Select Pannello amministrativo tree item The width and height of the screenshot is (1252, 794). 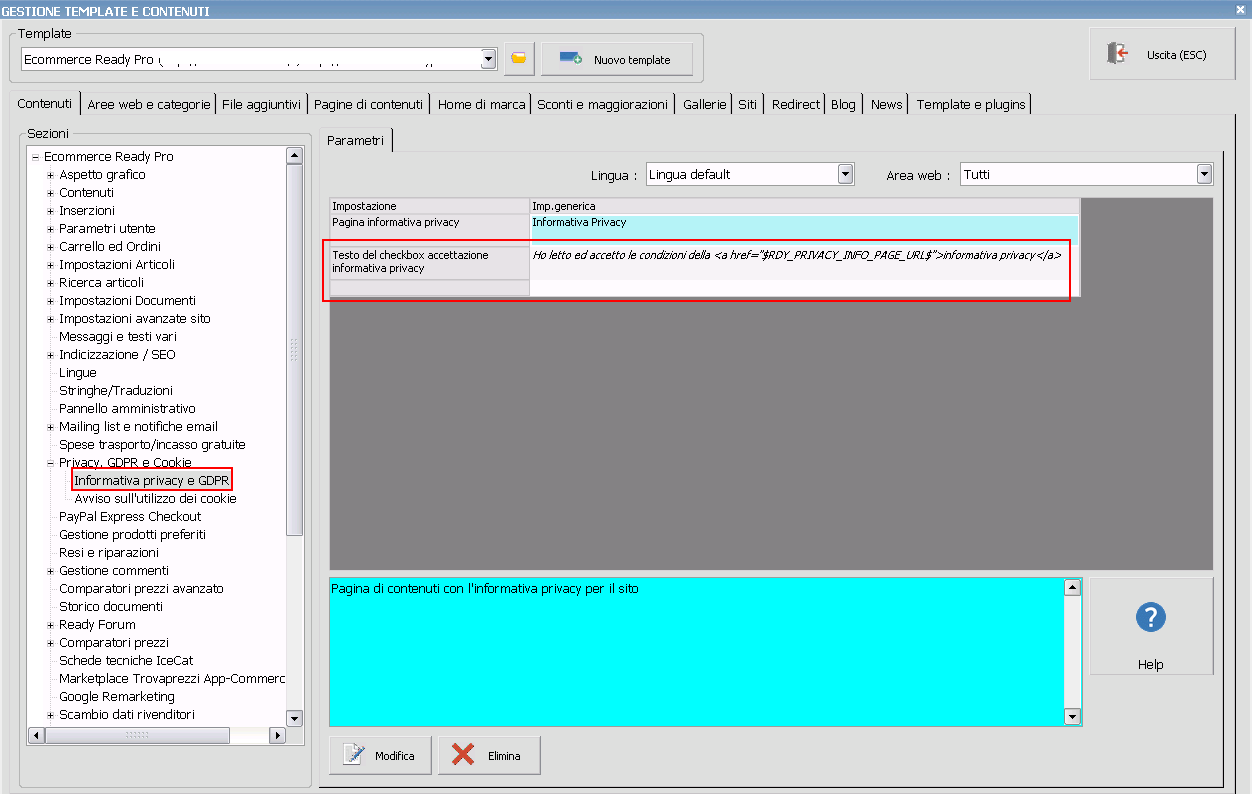pyautogui.click(x=127, y=409)
